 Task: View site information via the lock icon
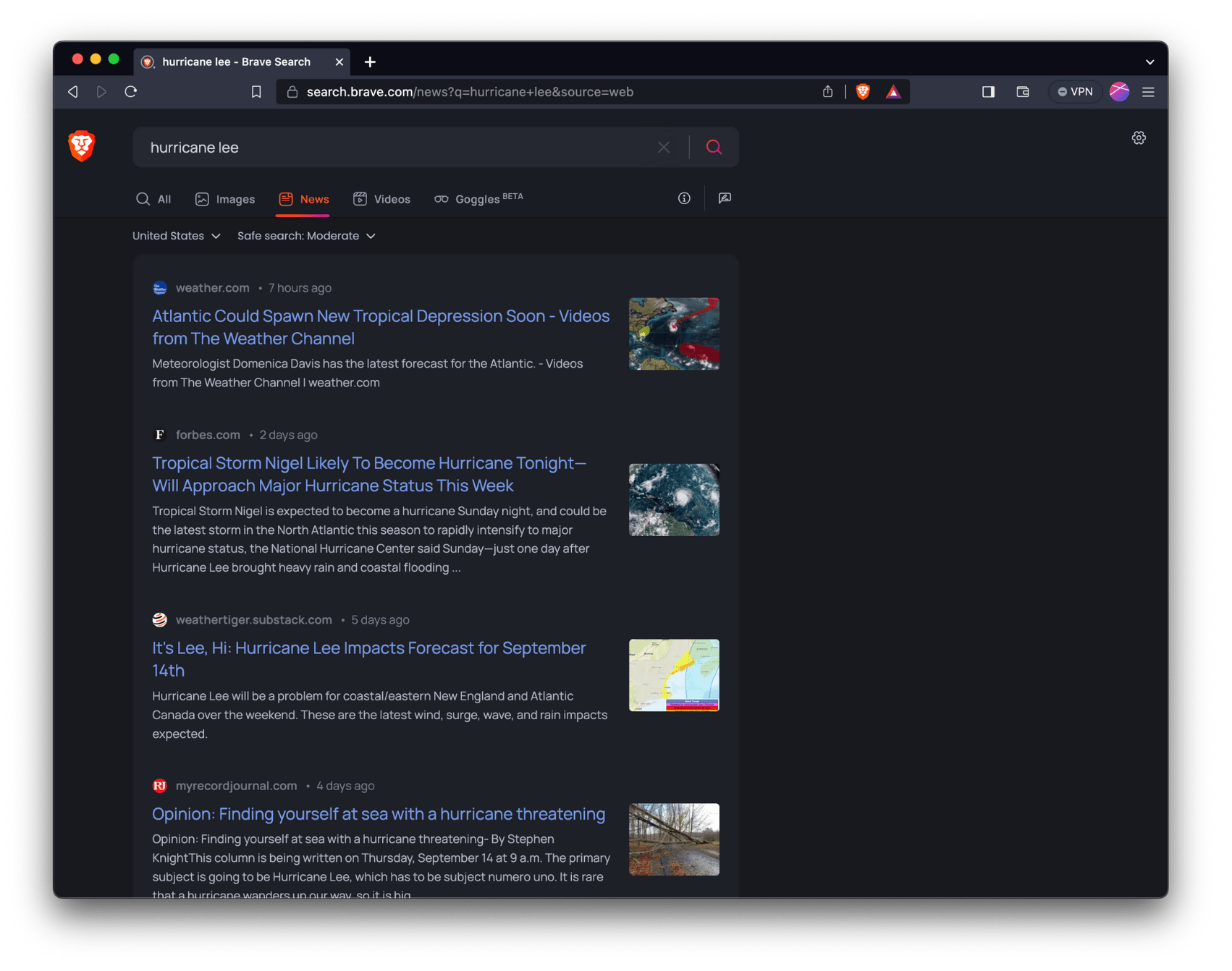(292, 92)
